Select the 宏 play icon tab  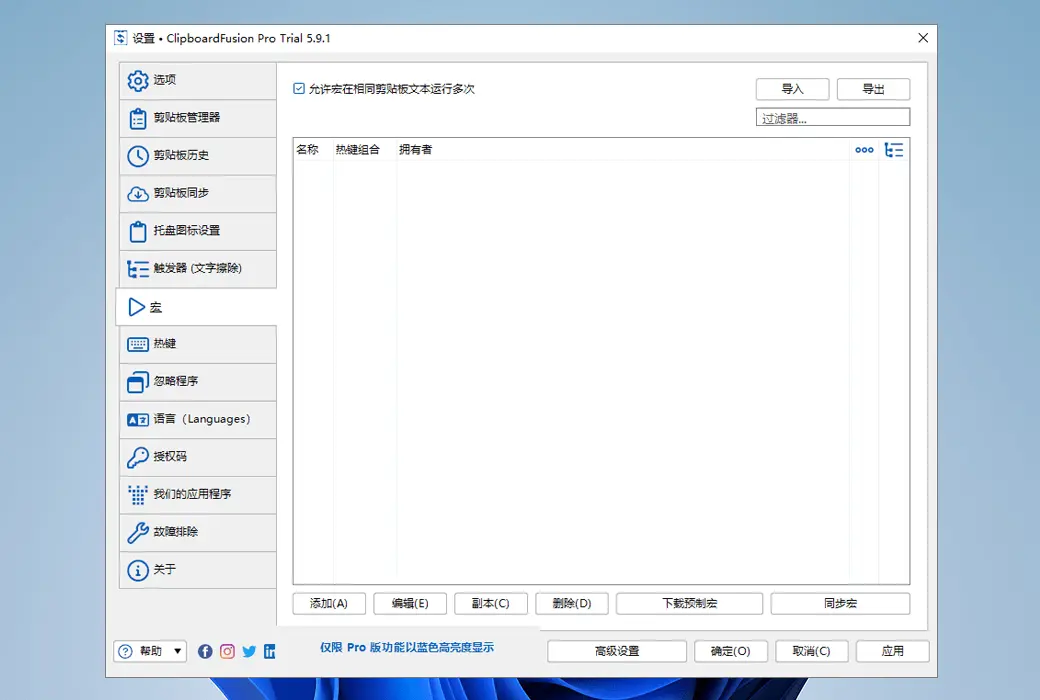tap(196, 307)
